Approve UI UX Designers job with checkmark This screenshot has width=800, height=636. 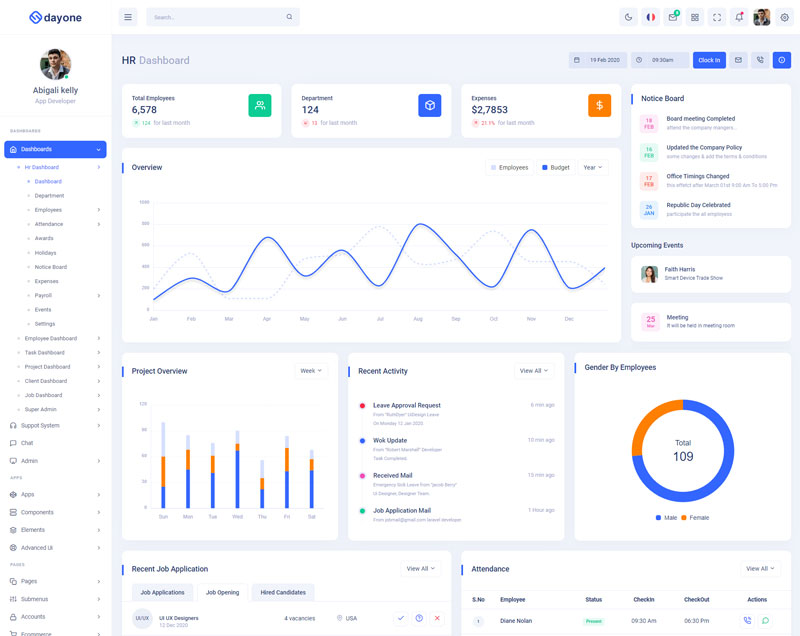pyautogui.click(x=401, y=618)
